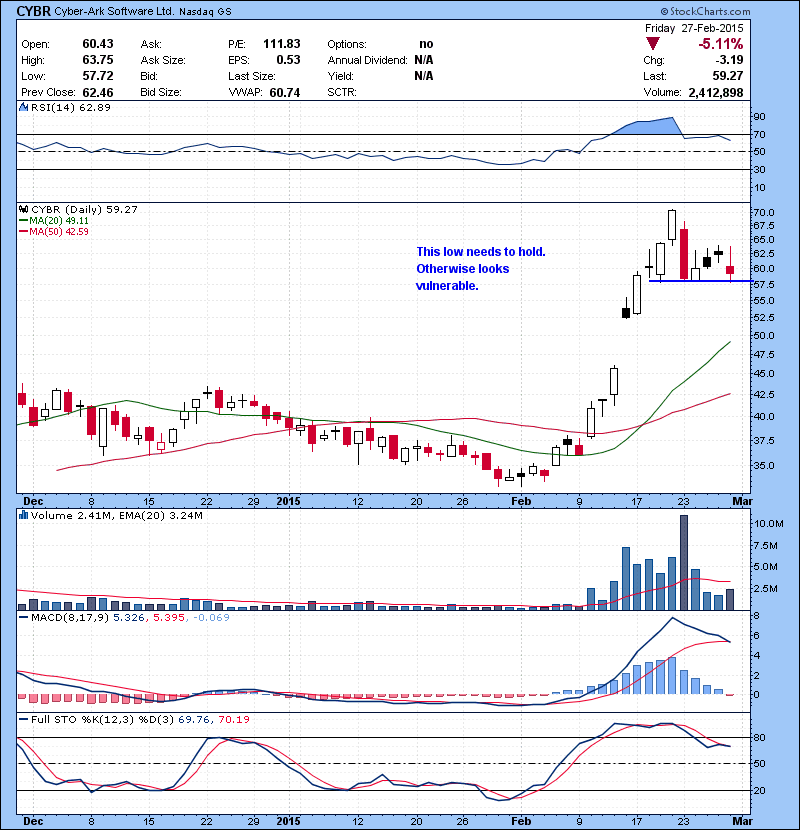Click the Options value 'no'
This screenshot has height=830, width=800.
(x=426, y=44)
